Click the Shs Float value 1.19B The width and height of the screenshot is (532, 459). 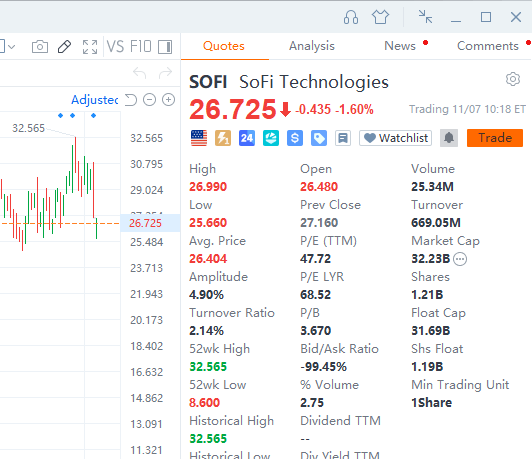point(427,367)
